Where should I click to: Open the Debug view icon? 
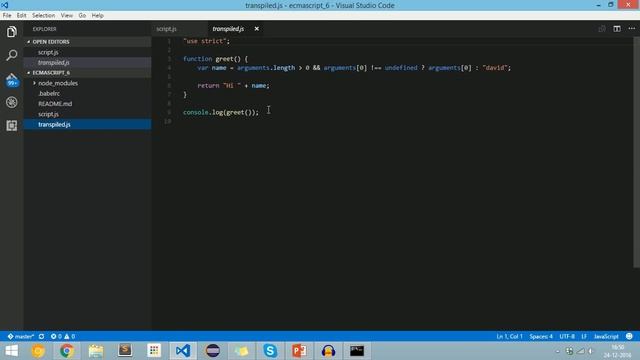click(11, 102)
